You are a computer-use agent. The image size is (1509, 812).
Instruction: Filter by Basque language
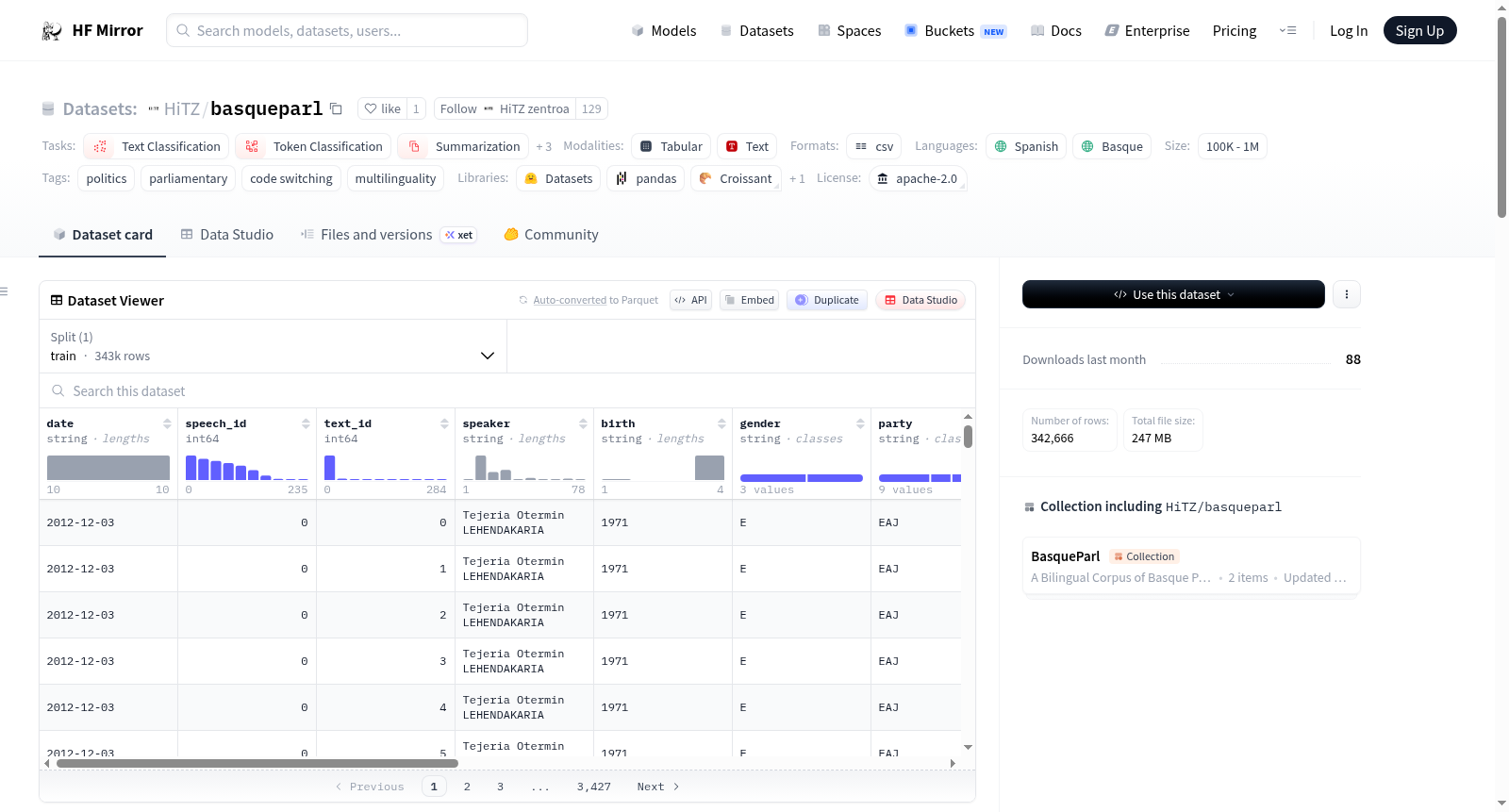(x=1112, y=146)
